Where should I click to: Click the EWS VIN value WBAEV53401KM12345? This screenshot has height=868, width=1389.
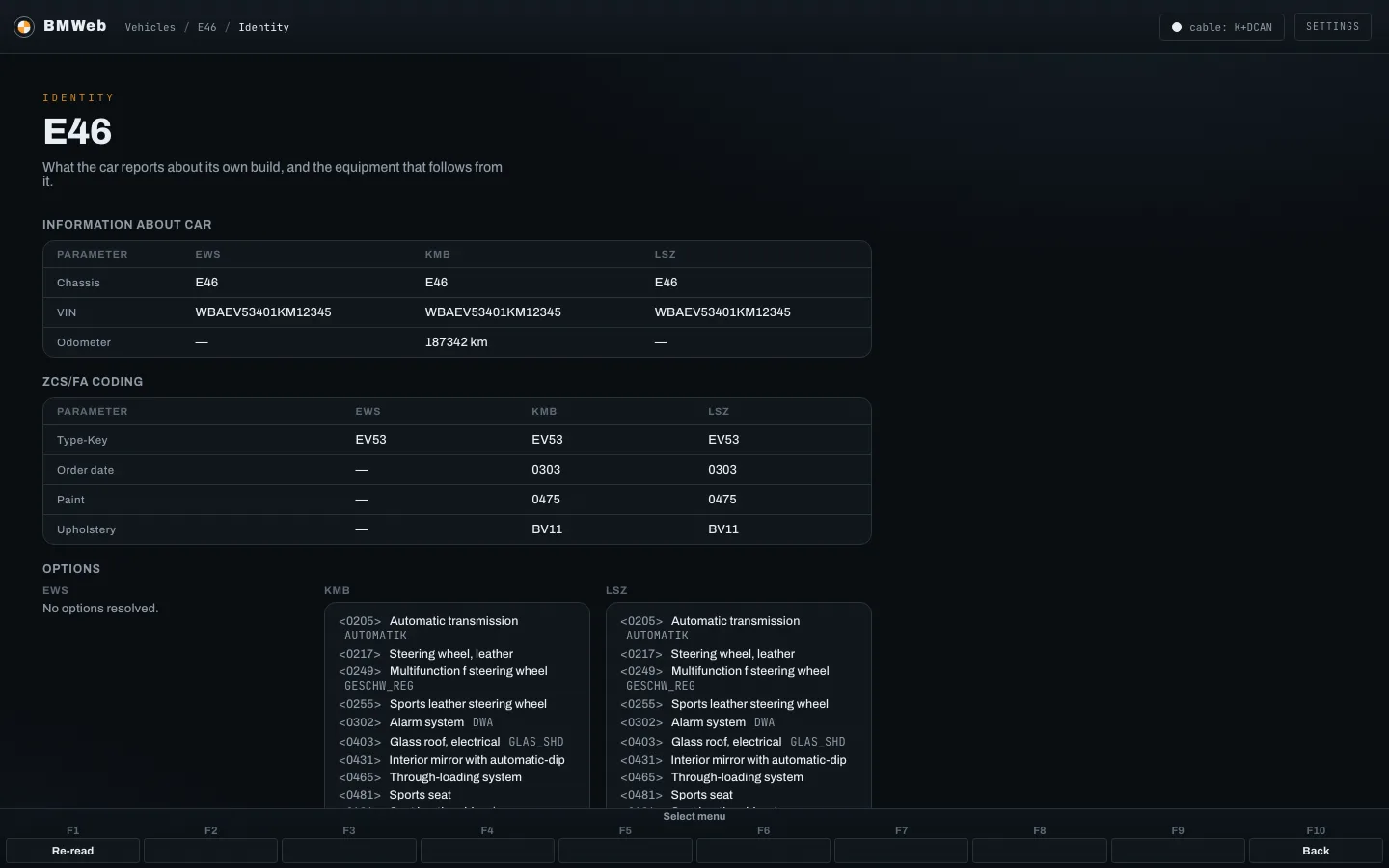[x=263, y=312]
